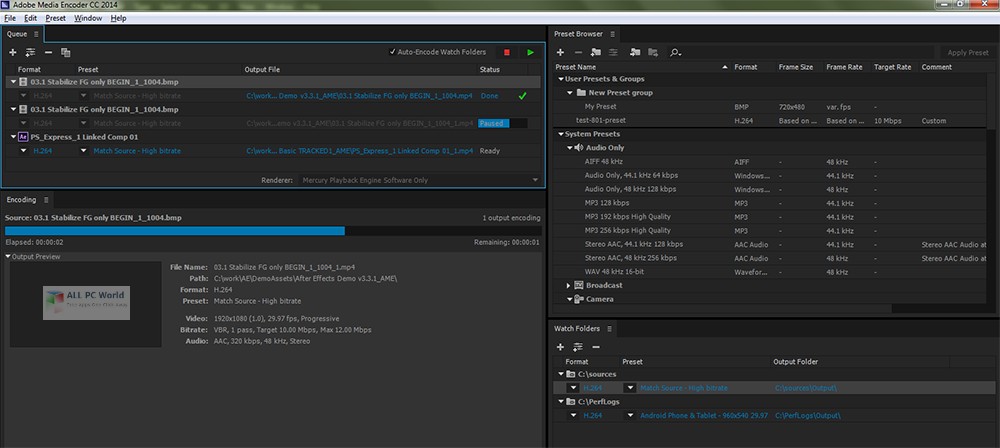1000x448 pixels.
Task: Click Android Phone & Tablet preset link
Action: point(704,415)
